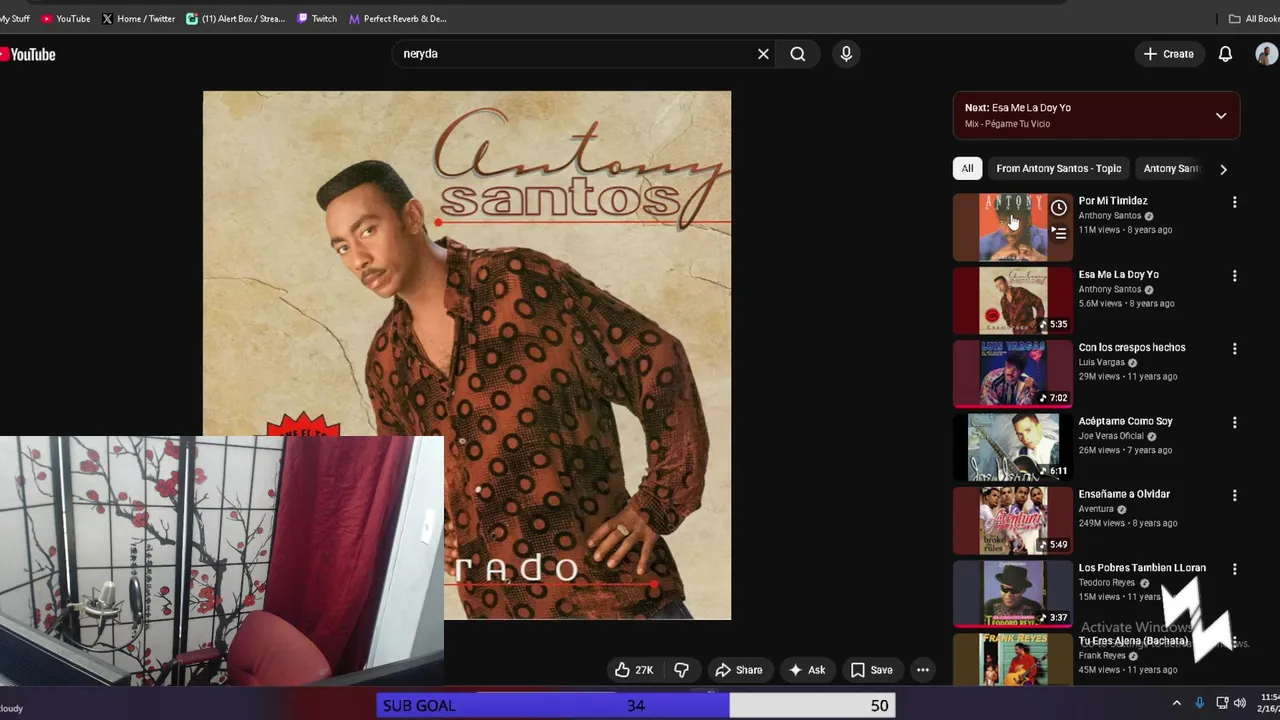Open the My Stuff bookmark folder
Image resolution: width=1280 pixels, height=720 pixels.
coord(15,18)
